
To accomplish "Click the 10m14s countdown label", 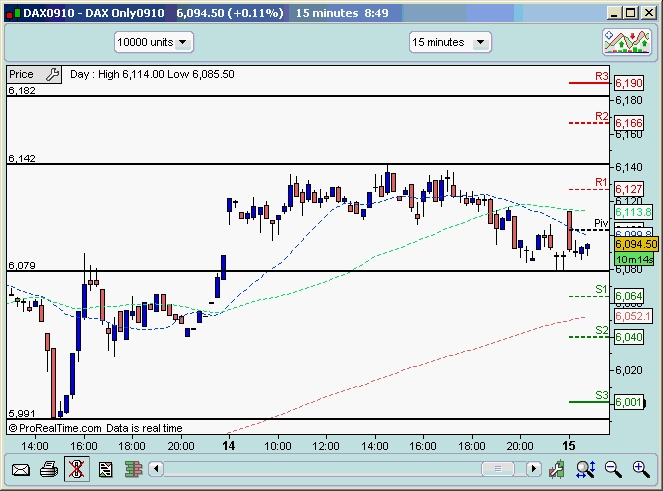I will [634, 259].
